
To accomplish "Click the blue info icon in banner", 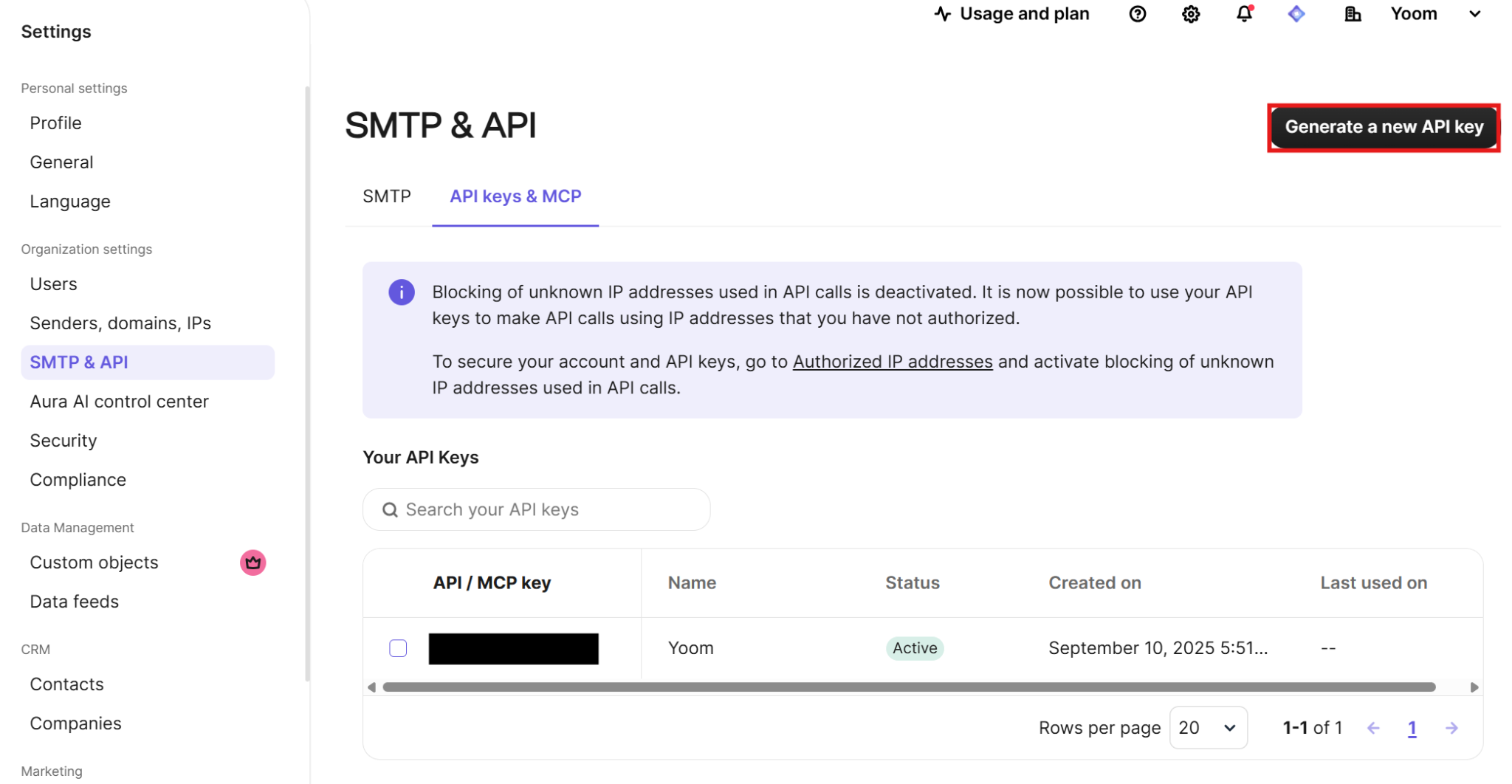I will (402, 292).
